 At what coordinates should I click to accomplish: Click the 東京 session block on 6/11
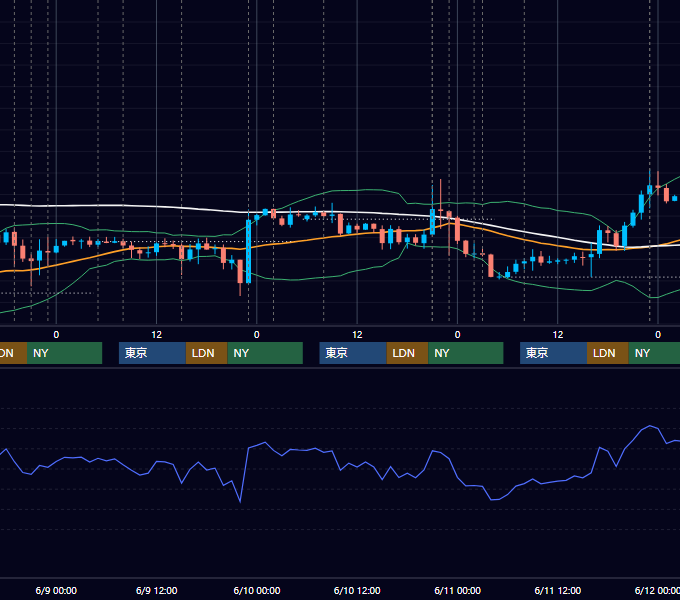pos(553,353)
